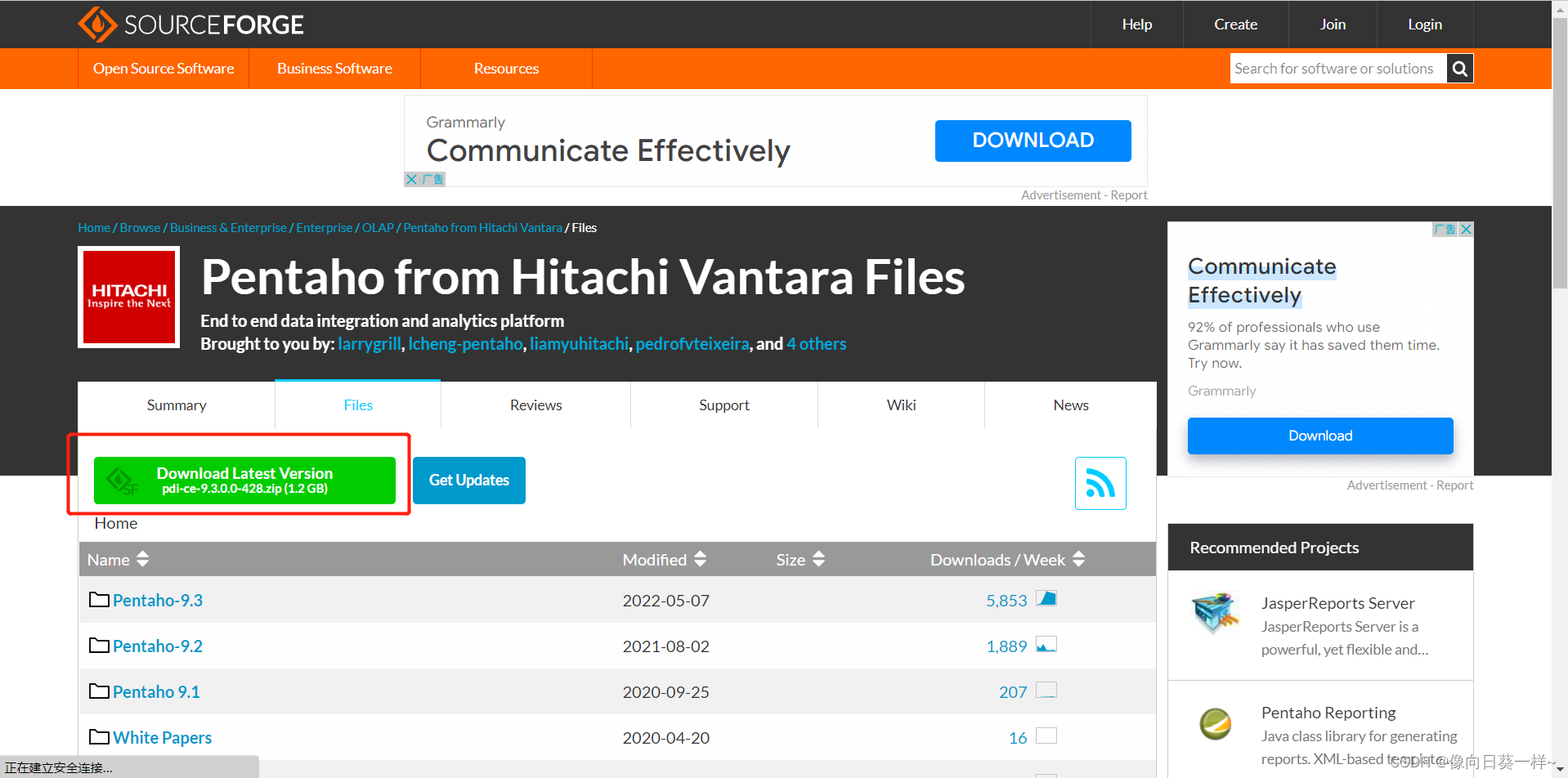
Task: Click Report under the banner advertisement
Action: (x=1129, y=195)
